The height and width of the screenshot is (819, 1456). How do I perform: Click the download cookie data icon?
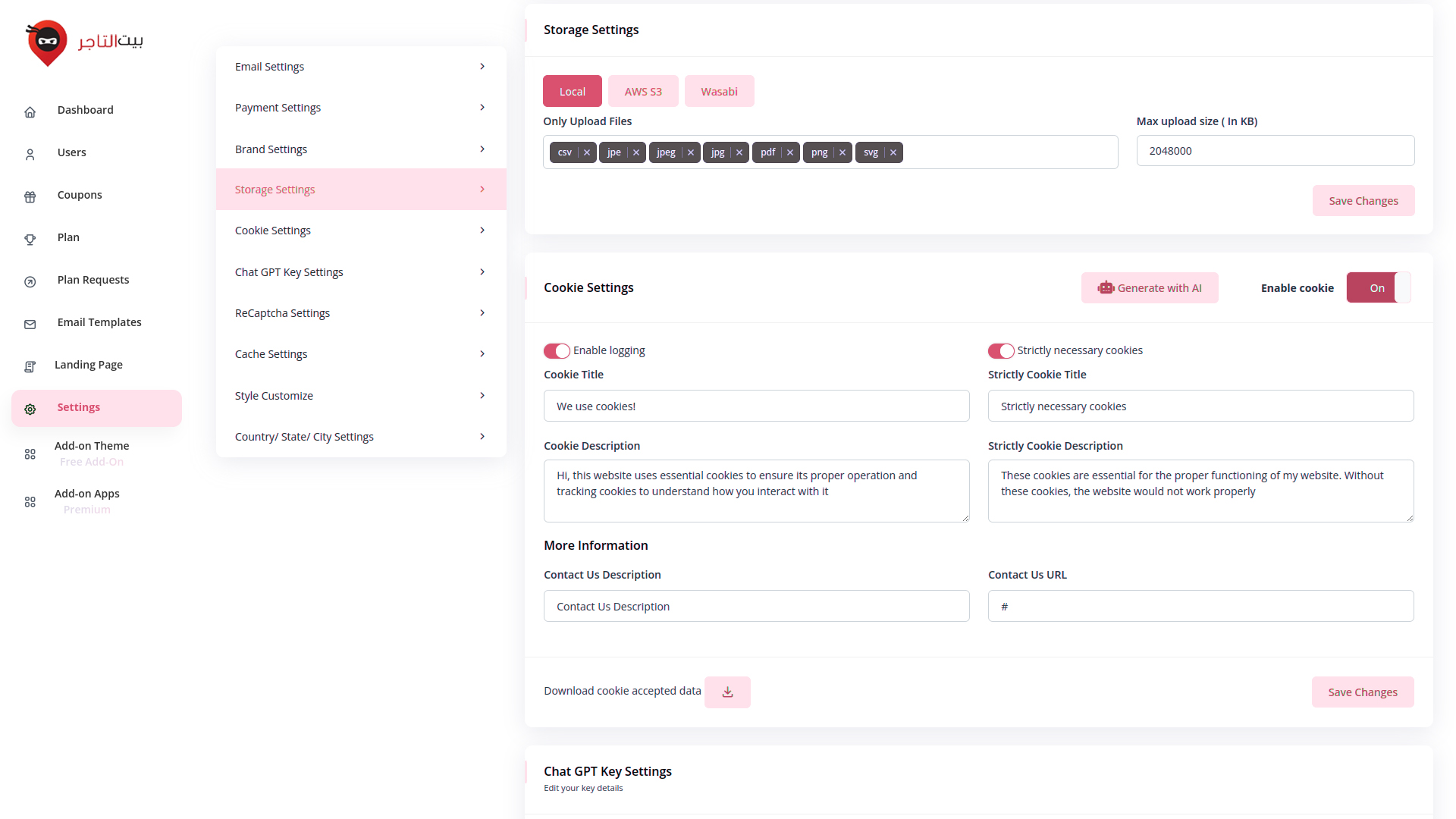(727, 692)
